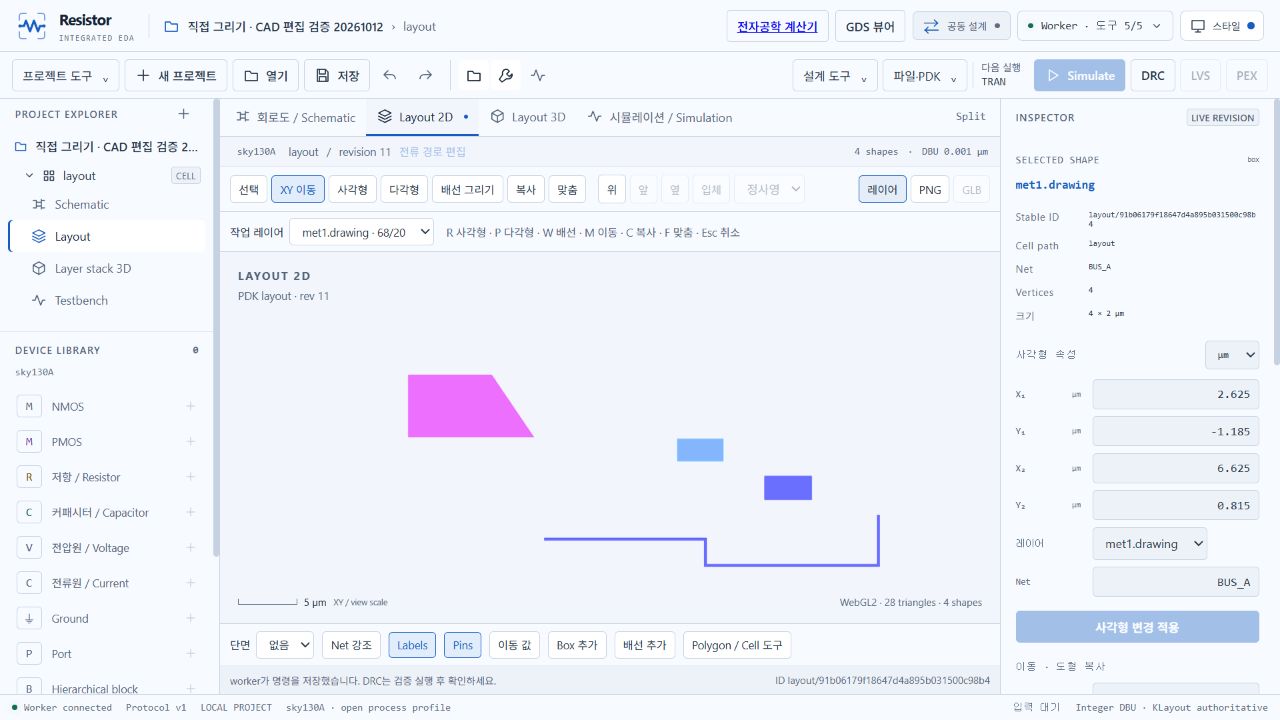Viewport: 1280px width, 720px height.
Task: Add a new item in Project Explorer
Action: pyautogui.click(x=183, y=114)
